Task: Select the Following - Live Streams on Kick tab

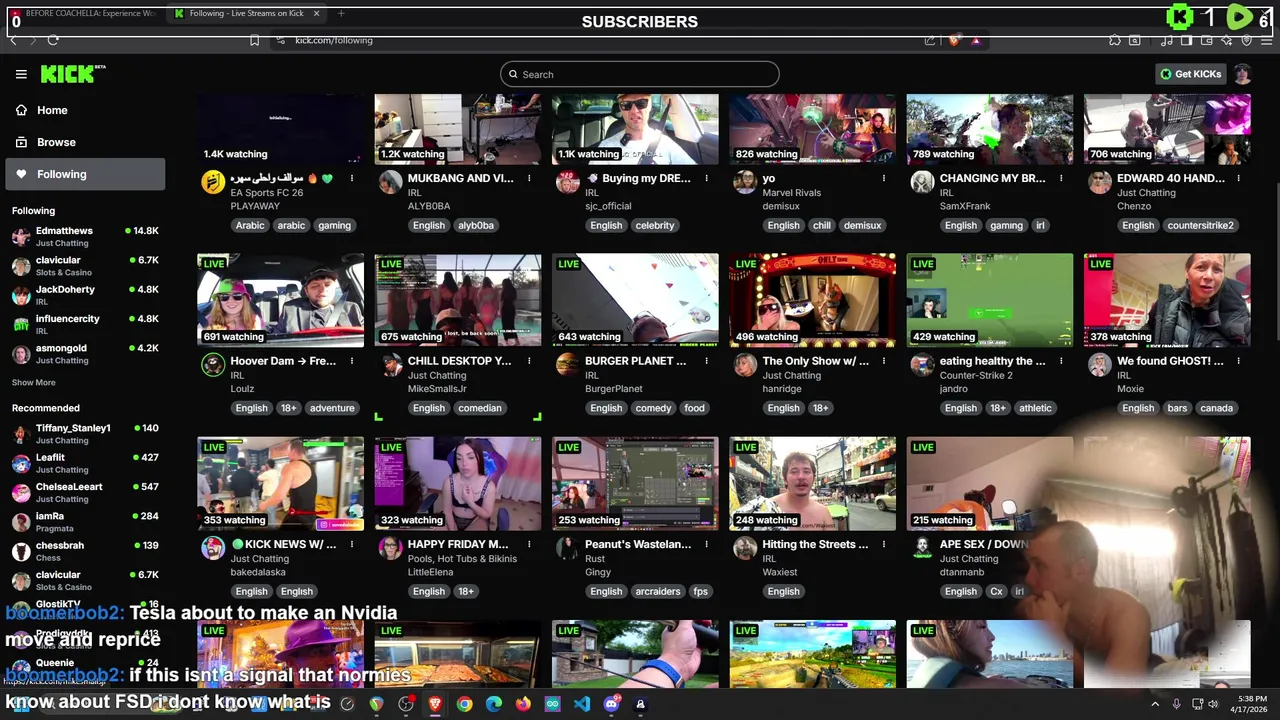Action: click(x=246, y=13)
